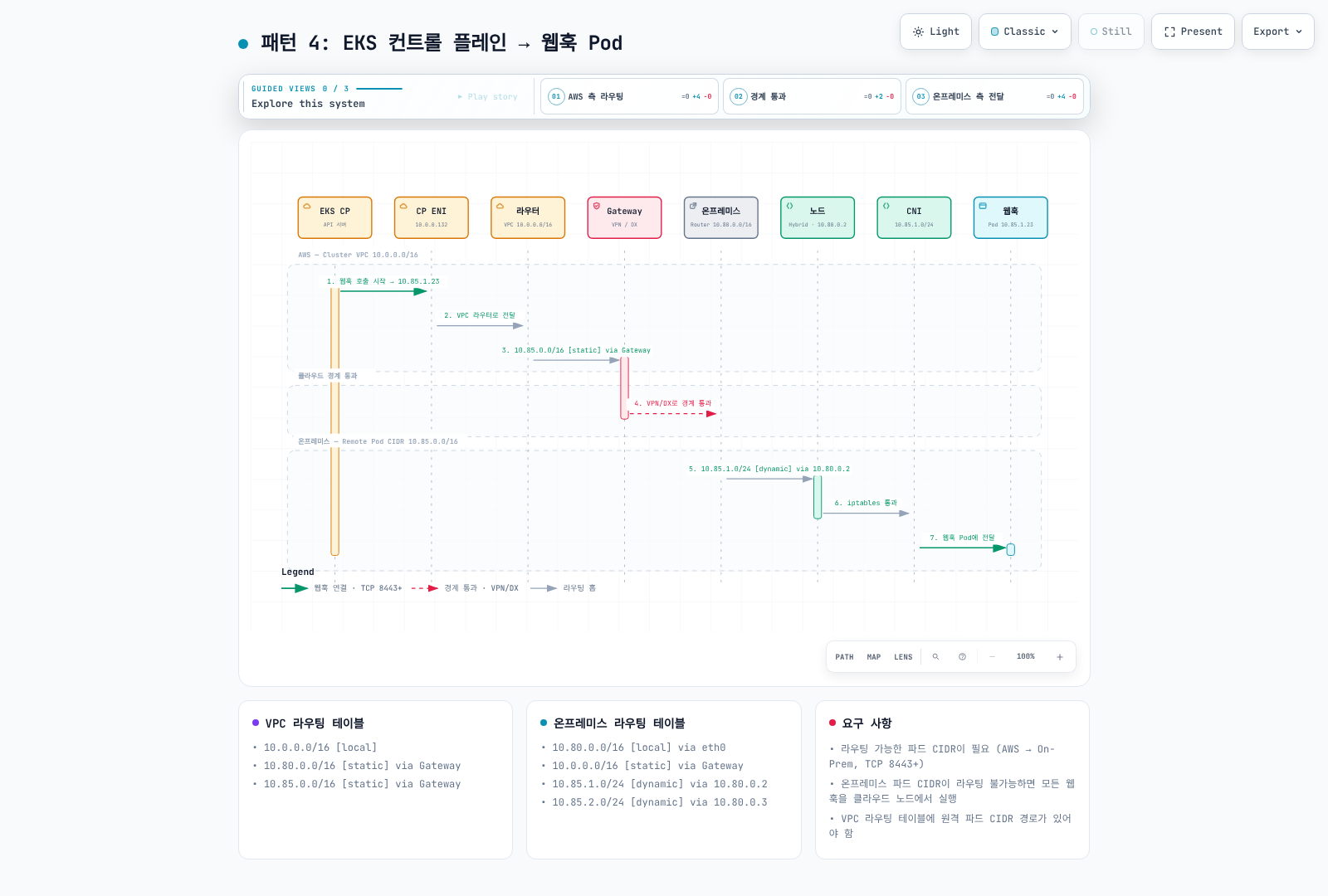Screen dimensions: 1328x896
Task: Activate LENS mode in canvas toolbar
Action: point(903,657)
